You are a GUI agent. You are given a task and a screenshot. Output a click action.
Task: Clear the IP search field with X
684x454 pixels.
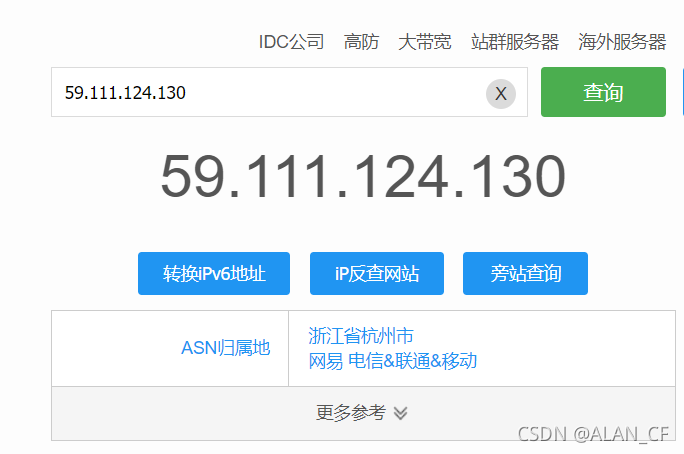pyautogui.click(x=501, y=93)
